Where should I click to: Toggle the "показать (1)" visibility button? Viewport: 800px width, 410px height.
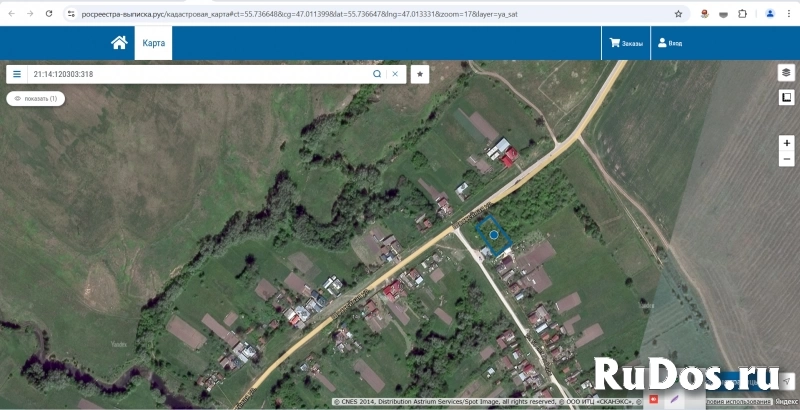36,98
